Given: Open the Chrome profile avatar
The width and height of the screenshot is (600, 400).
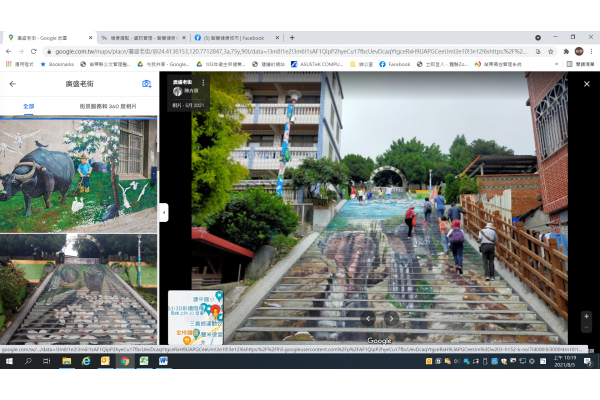Looking at the screenshot, I should tap(579, 51).
